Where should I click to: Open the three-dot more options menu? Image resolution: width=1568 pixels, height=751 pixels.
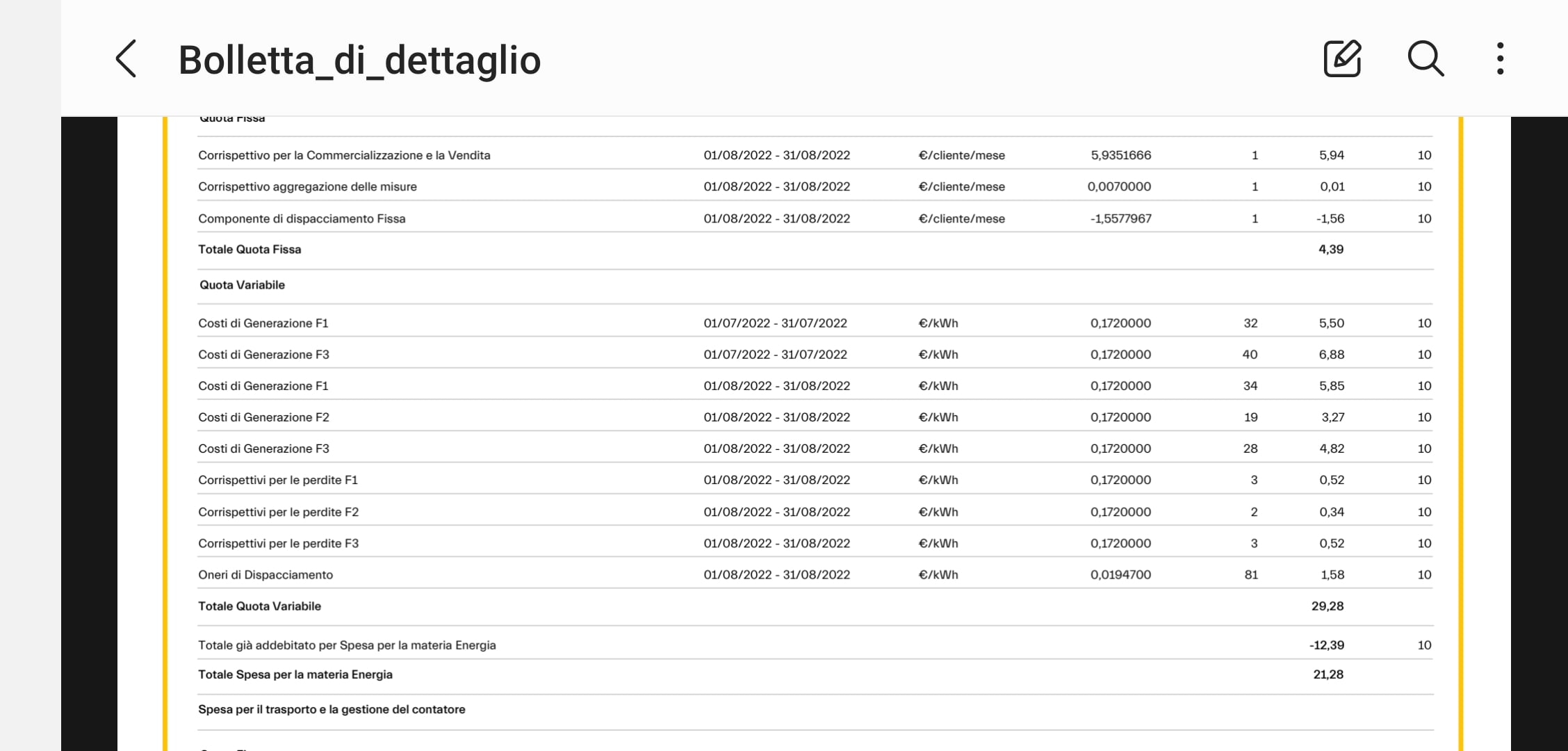1501,59
